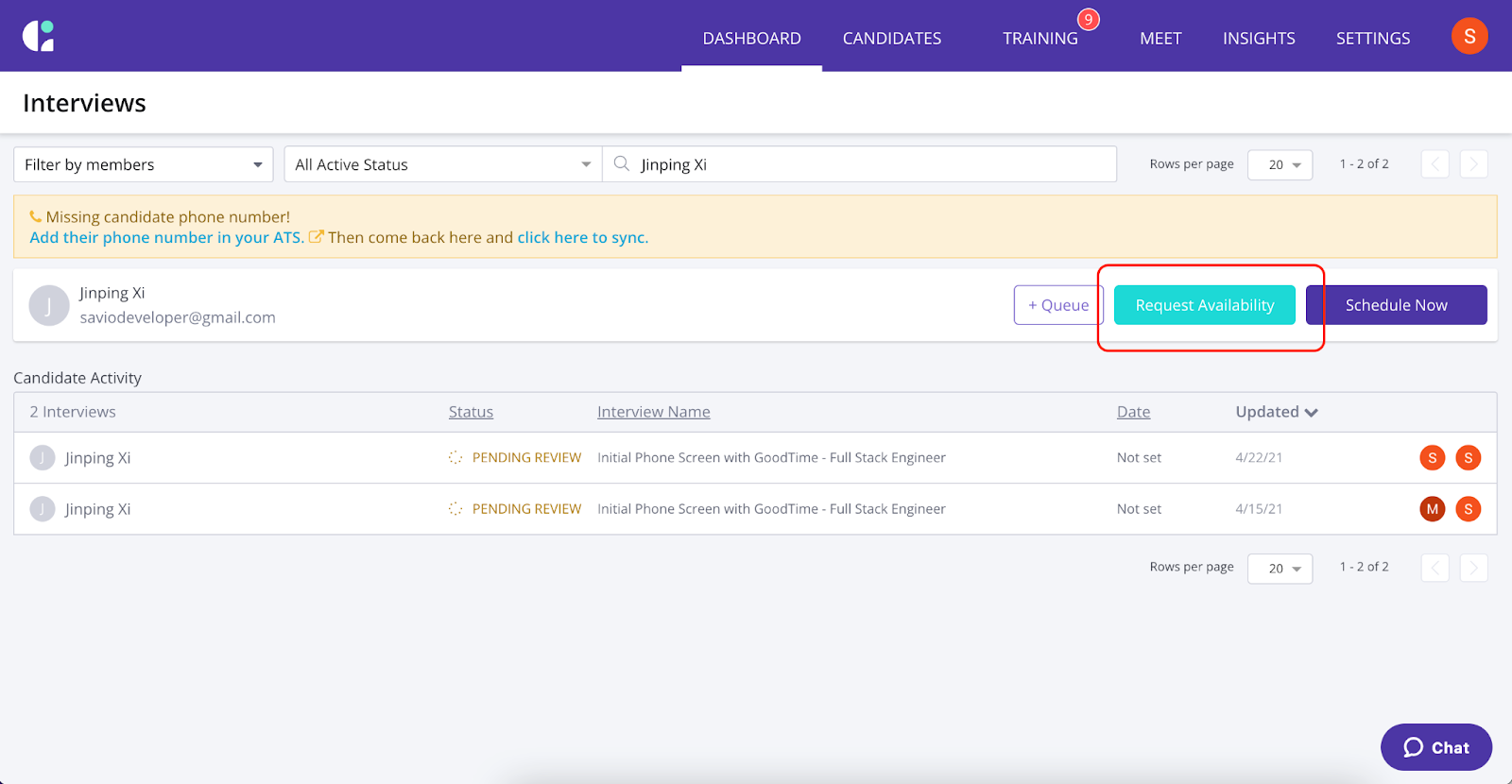The height and width of the screenshot is (784, 1512).
Task: Click Add their phone number in ATS link
Action: [167, 237]
